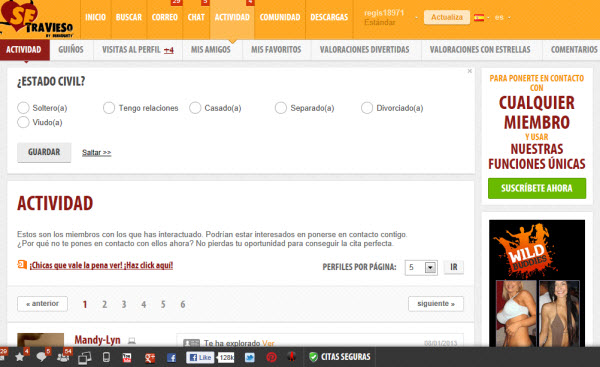Click the 'Ver' link after Te ha explorado
The height and width of the screenshot is (367, 600).
[x=268, y=343]
